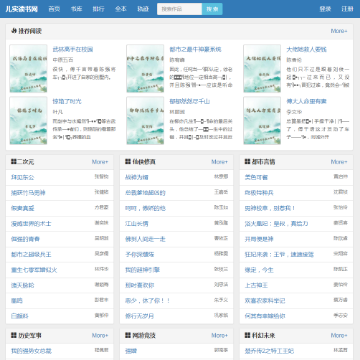Image resolution: width=360 pixels, height=360 pixels.
Task: Open 双喜农家科举记 in the 都市言情 list
Action: pyautogui.click(x=265, y=301)
